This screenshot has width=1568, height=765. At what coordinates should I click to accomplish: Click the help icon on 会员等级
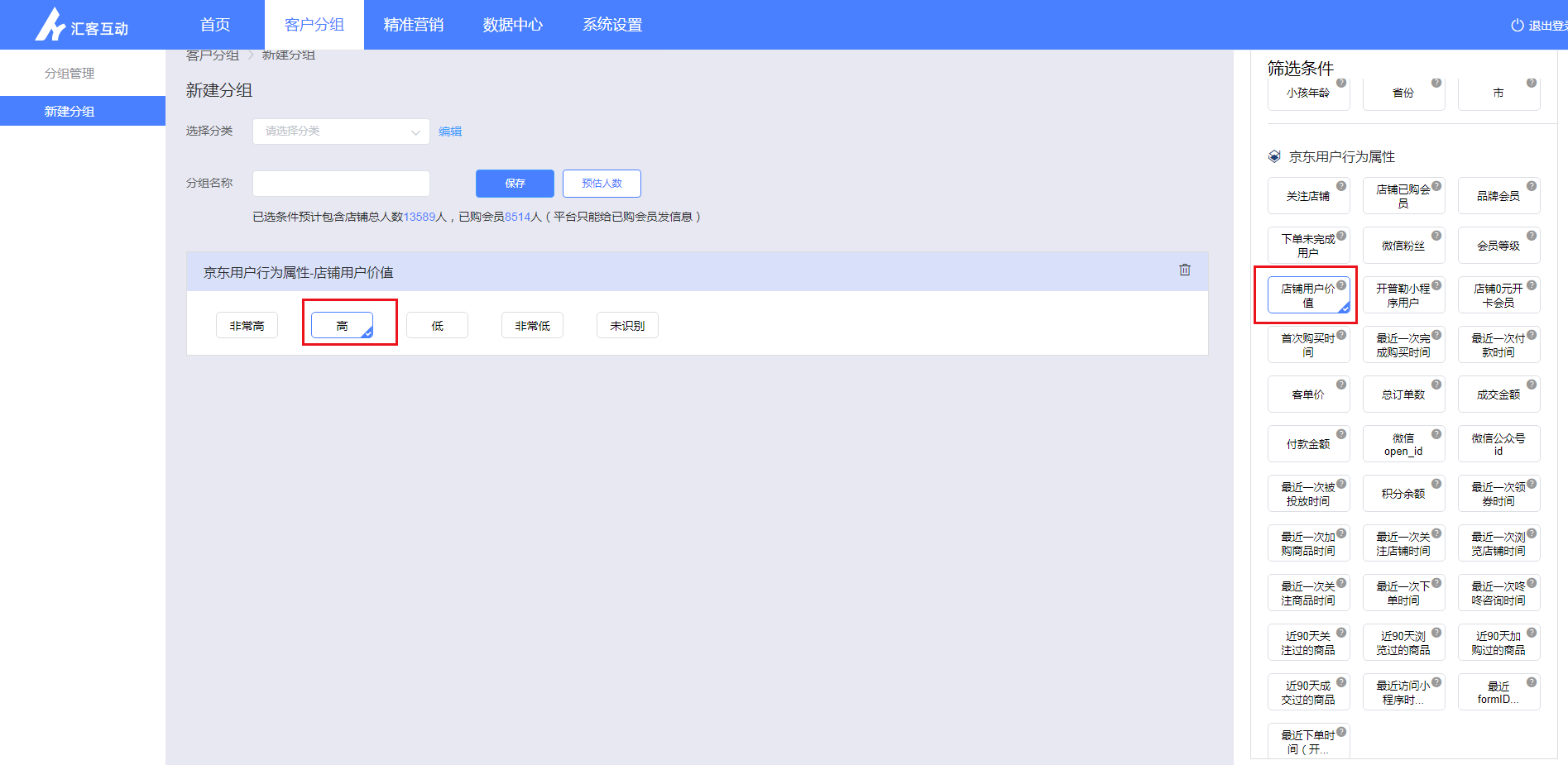[1532, 236]
